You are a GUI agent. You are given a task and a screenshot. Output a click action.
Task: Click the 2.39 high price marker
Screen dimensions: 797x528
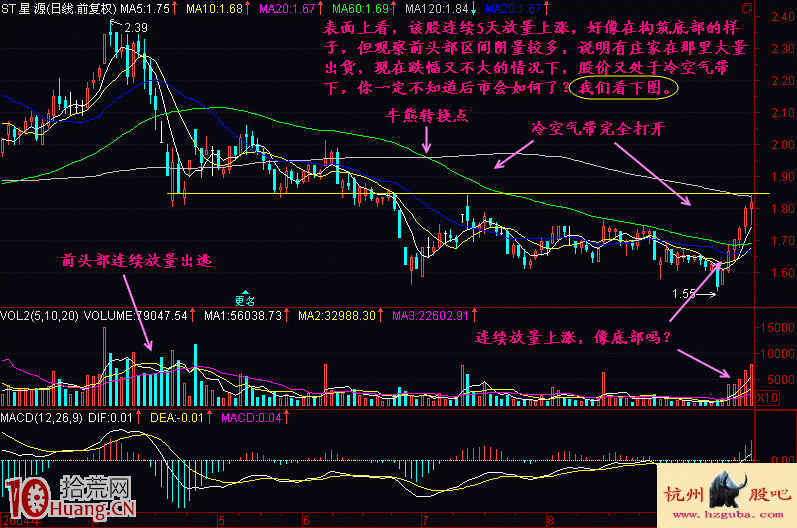coord(136,28)
